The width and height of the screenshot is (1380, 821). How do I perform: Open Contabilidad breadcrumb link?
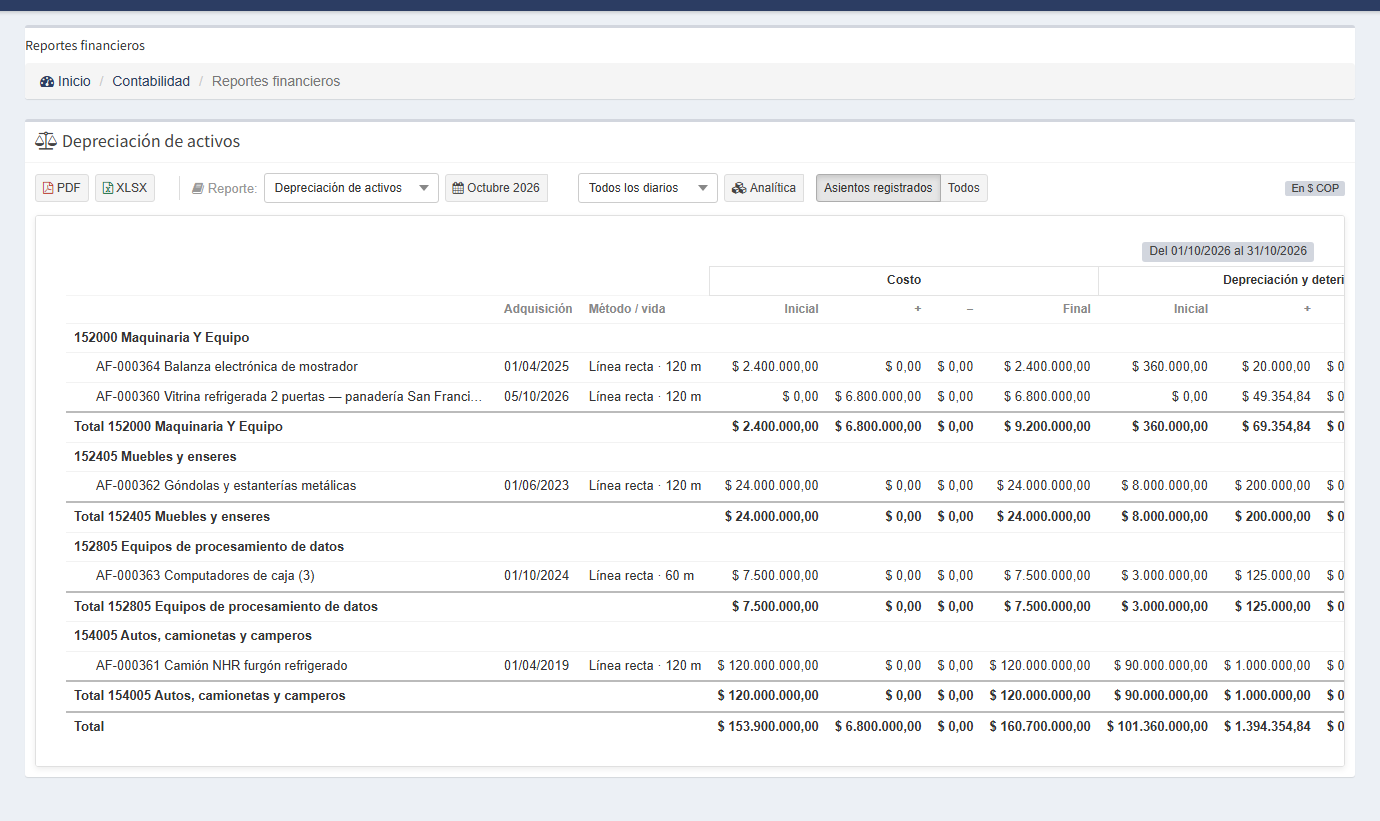[151, 81]
